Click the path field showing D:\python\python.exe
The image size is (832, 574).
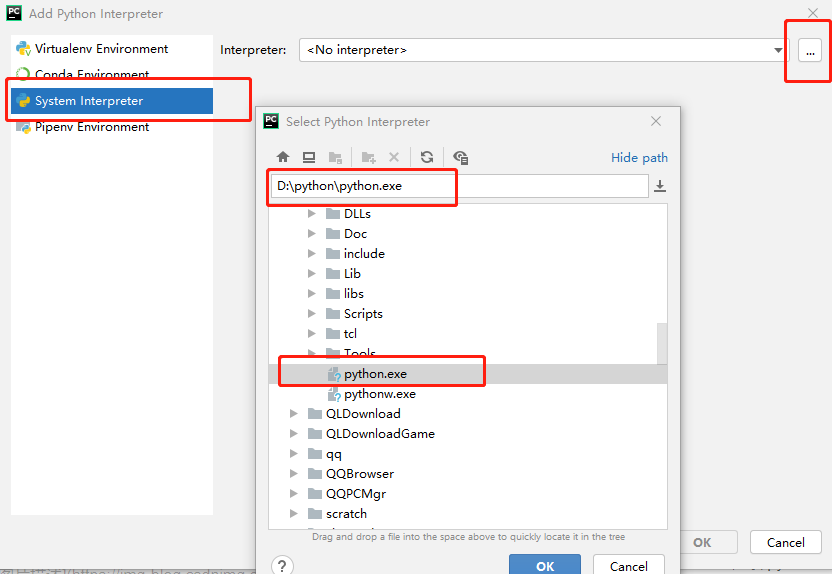(x=460, y=186)
